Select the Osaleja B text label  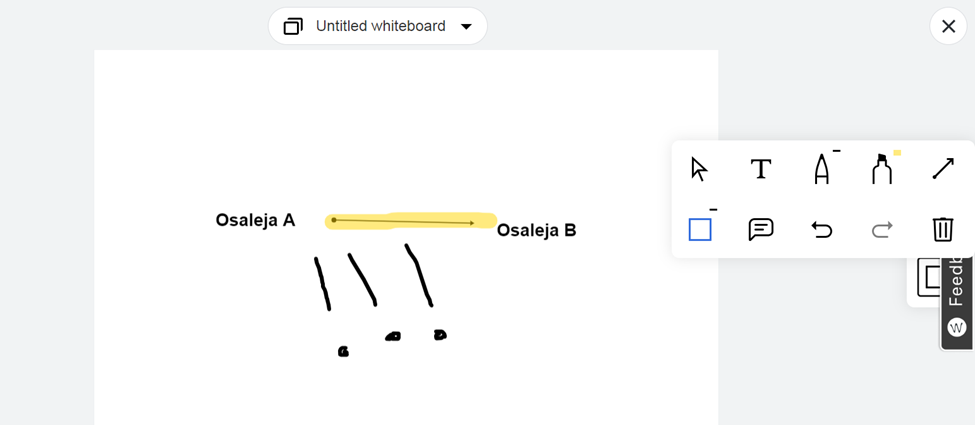(537, 231)
